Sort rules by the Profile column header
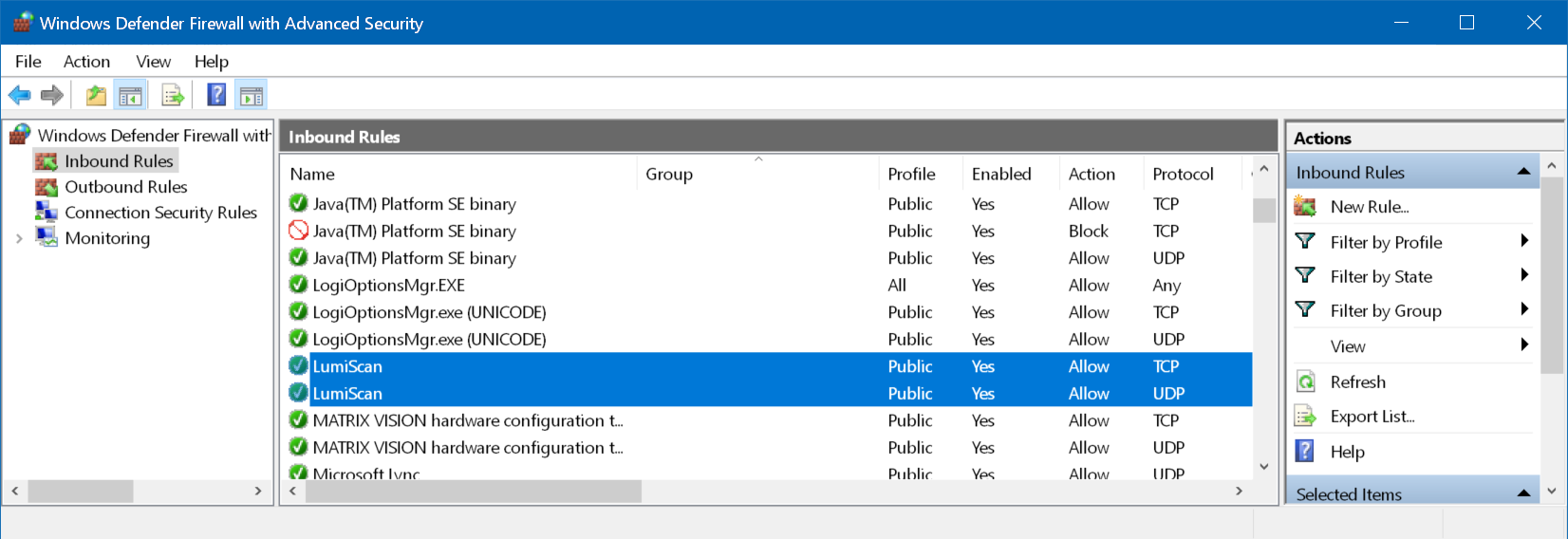1568x539 pixels. coord(920,174)
